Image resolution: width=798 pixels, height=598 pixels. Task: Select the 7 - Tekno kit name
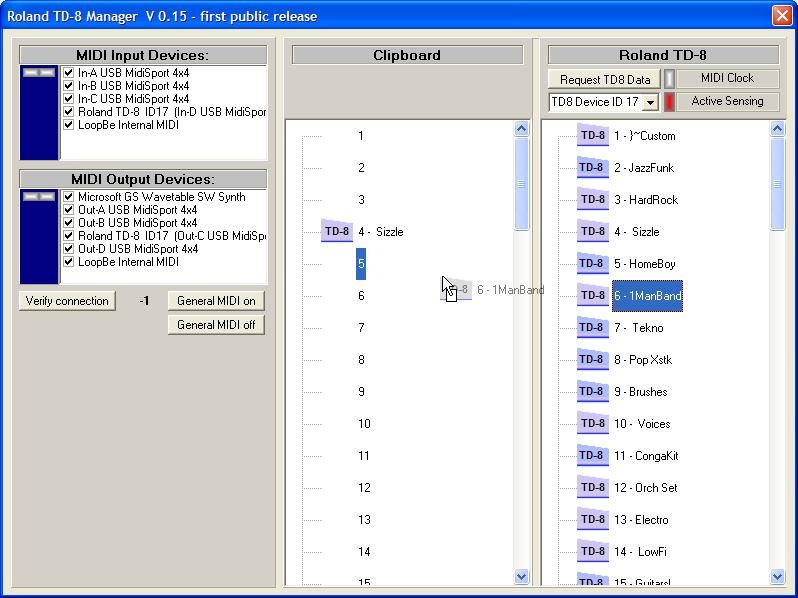pyautogui.click(x=639, y=328)
